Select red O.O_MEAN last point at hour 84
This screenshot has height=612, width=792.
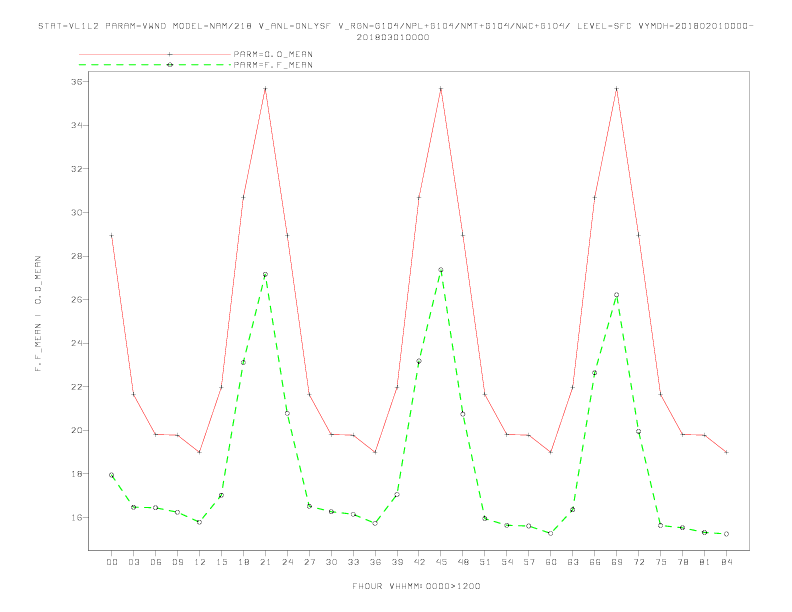tap(727, 452)
